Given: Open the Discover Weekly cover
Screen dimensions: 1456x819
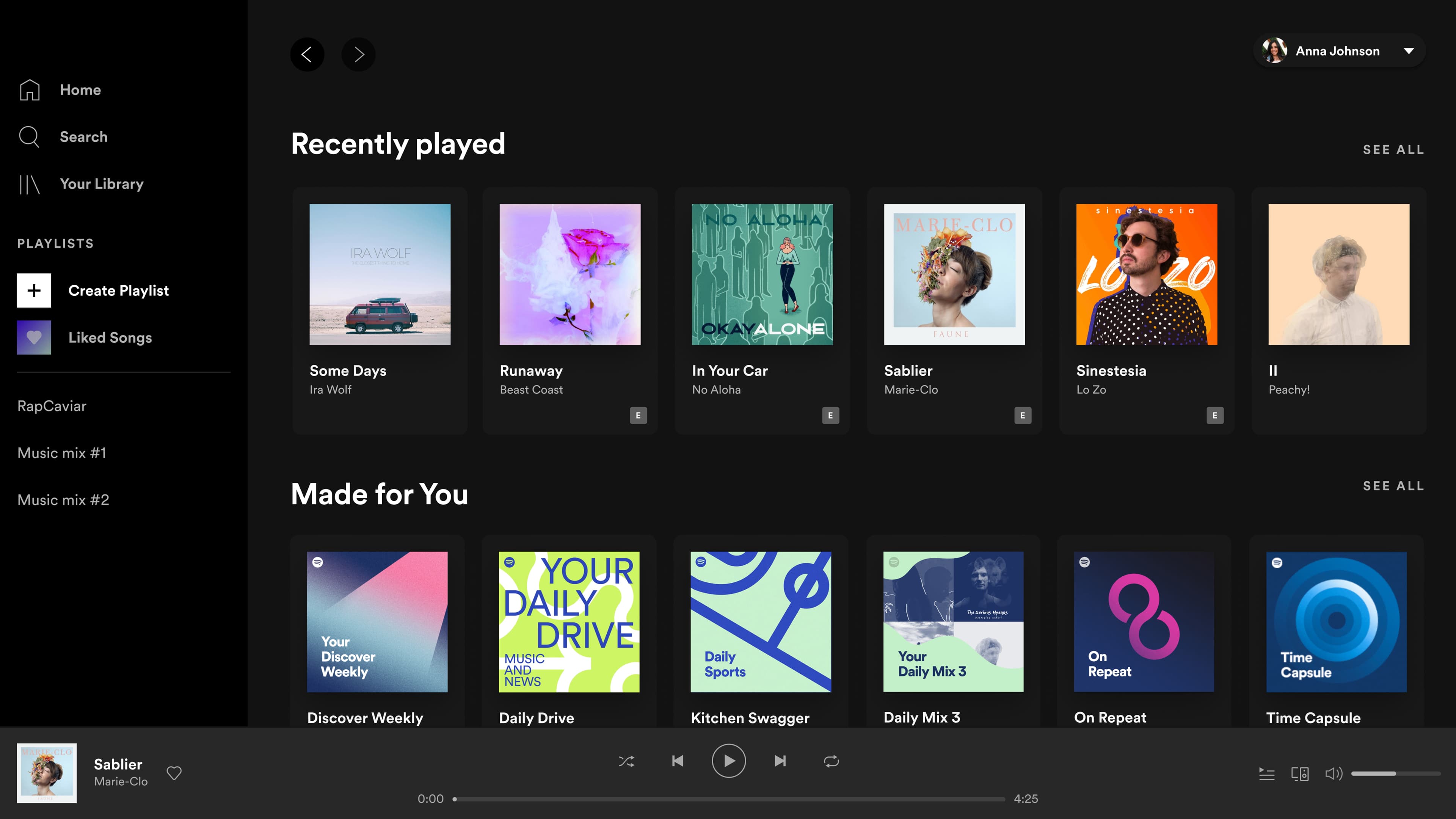Looking at the screenshot, I should (x=377, y=622).
